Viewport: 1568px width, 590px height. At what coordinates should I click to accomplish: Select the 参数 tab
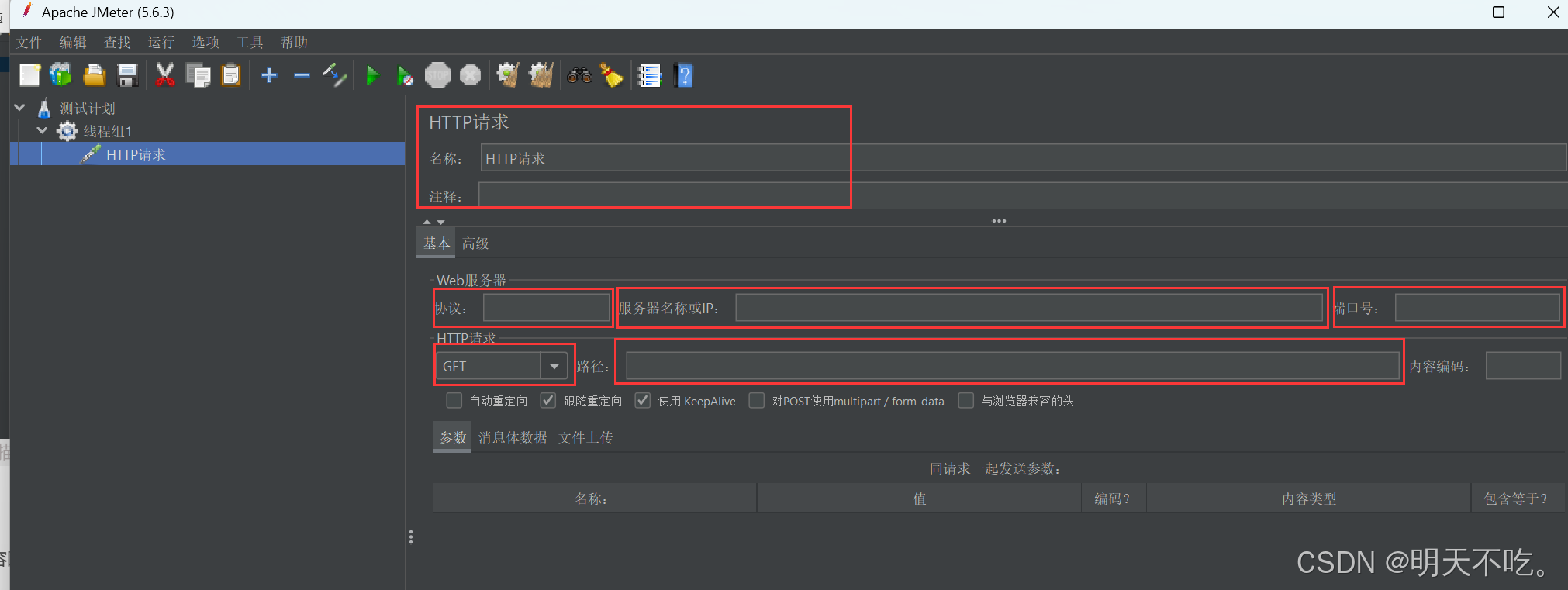[453, 438]
